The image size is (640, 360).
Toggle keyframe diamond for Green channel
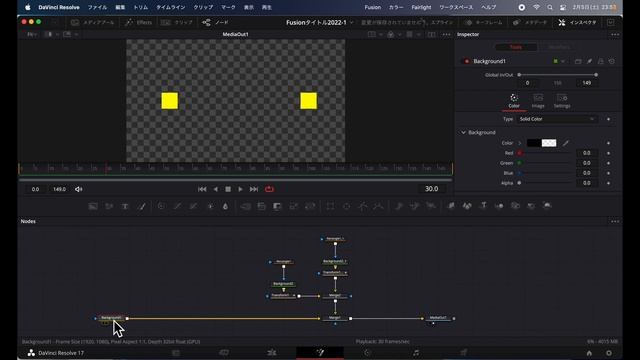tap(608, 163)
